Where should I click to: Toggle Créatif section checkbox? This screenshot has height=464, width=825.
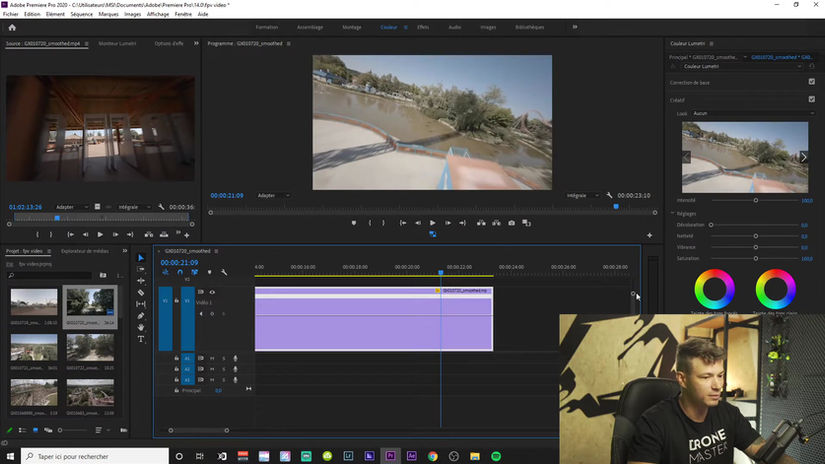(811, 99)
